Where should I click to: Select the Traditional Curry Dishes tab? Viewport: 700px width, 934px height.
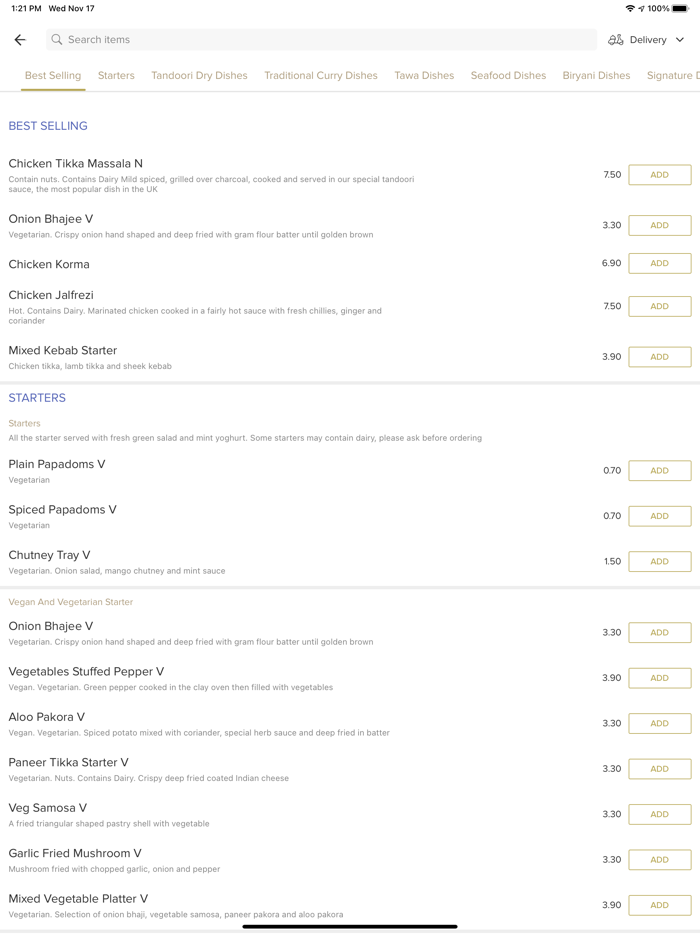point(321,75)
